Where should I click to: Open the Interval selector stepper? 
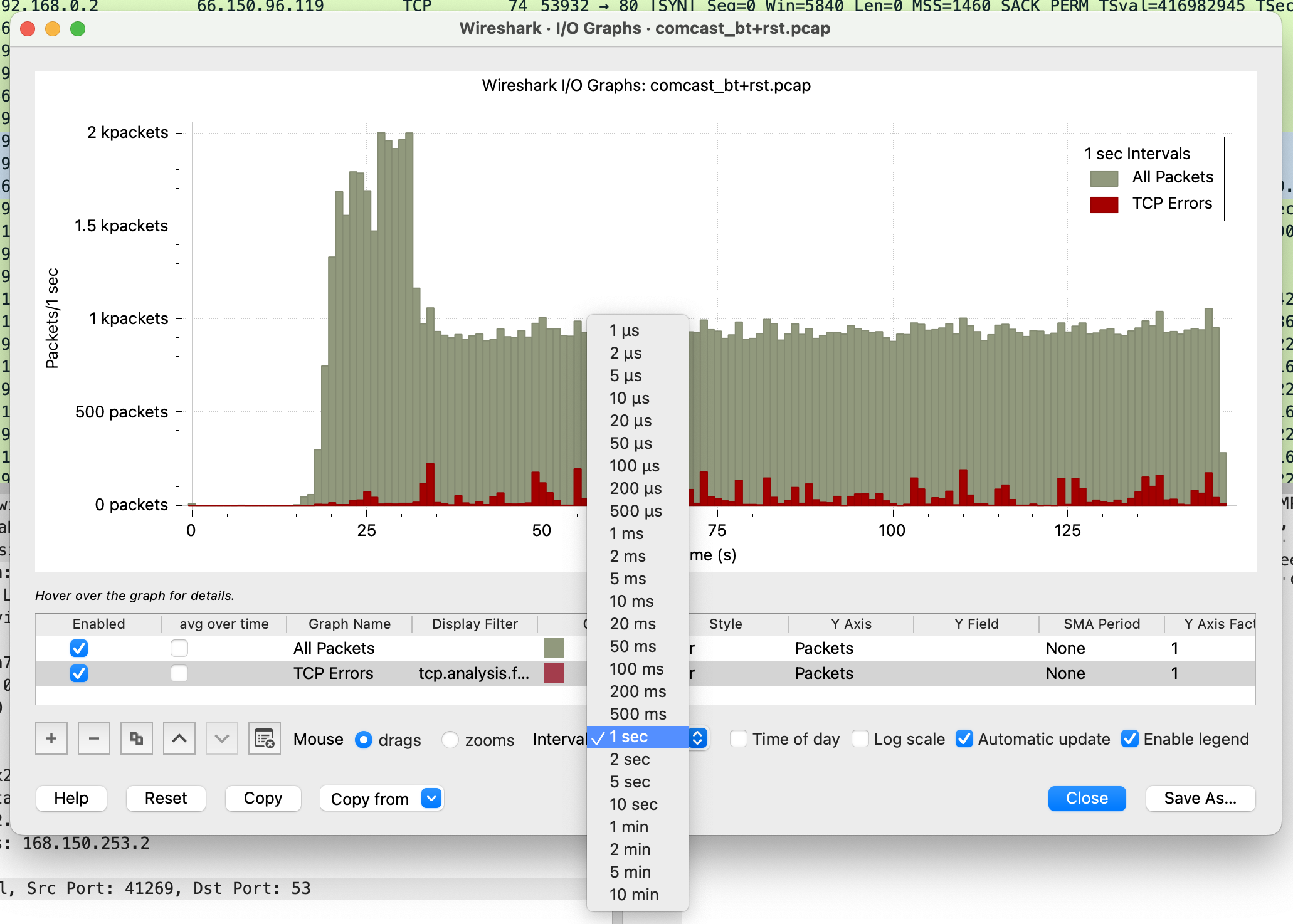698,738
